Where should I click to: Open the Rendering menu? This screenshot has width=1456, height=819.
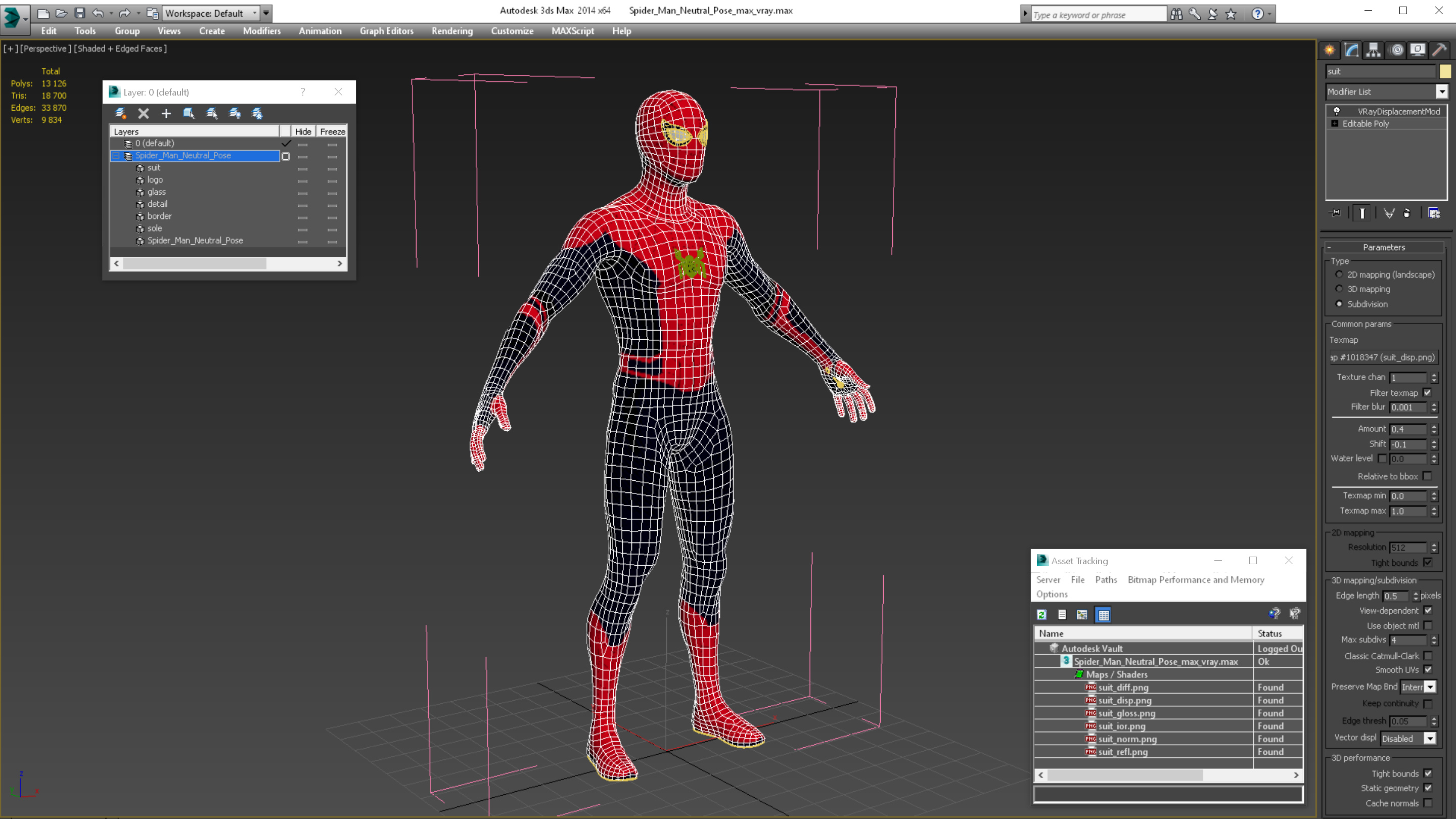pyautogui.click(x=452, y=31)
